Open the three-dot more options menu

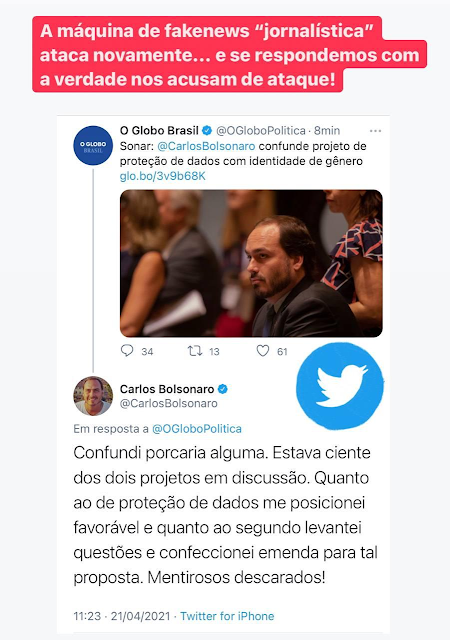375,131
